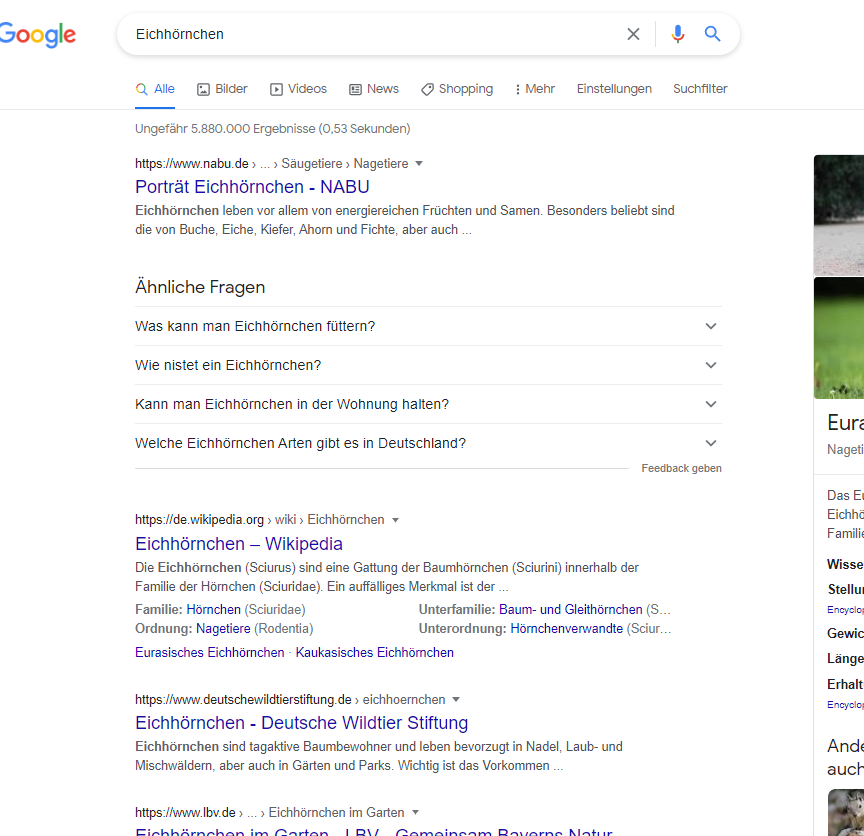Click the newspaper icon next to News

(x=356, y=88)
